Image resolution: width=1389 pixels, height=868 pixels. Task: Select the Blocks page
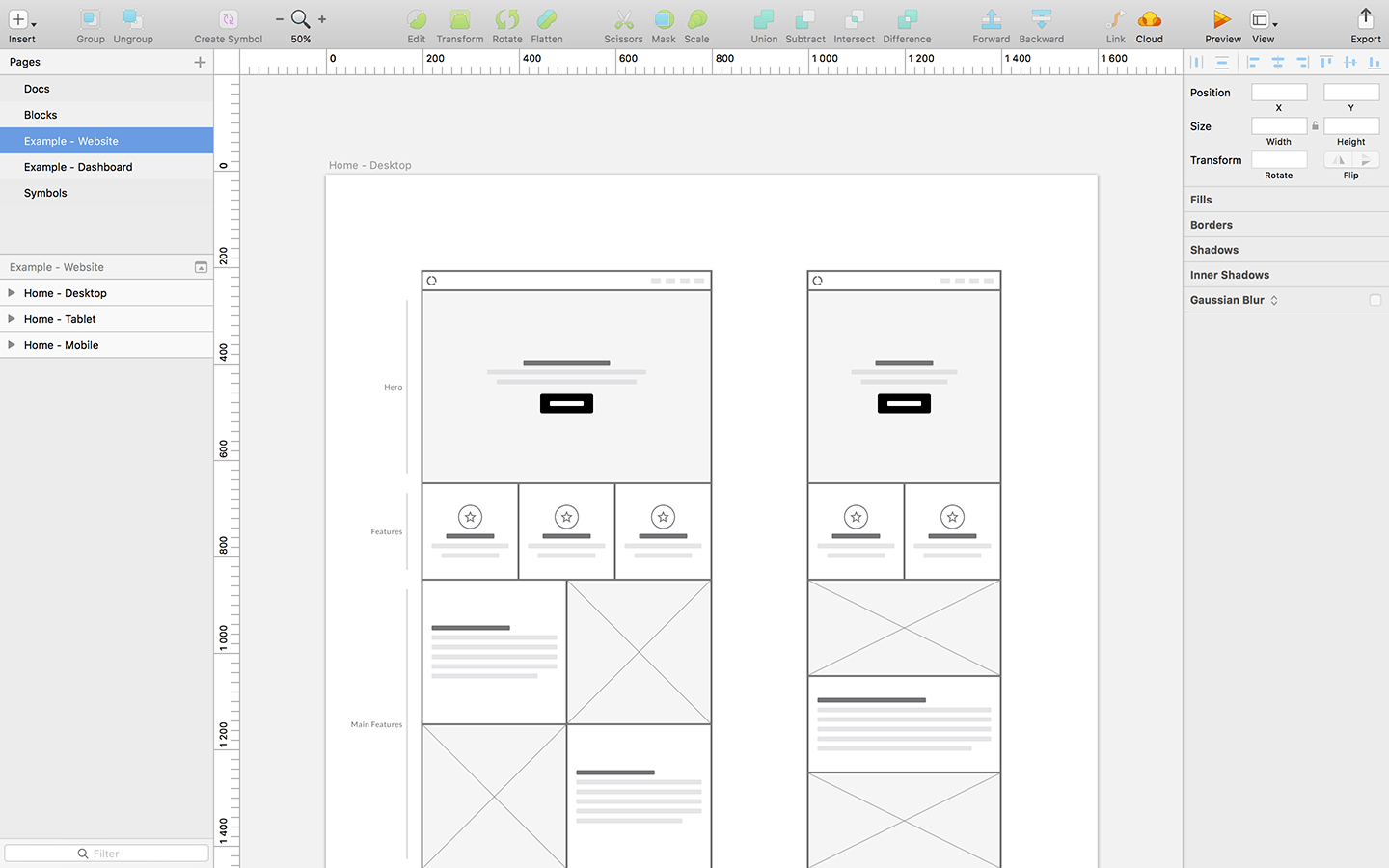click(x=106, y=115)
